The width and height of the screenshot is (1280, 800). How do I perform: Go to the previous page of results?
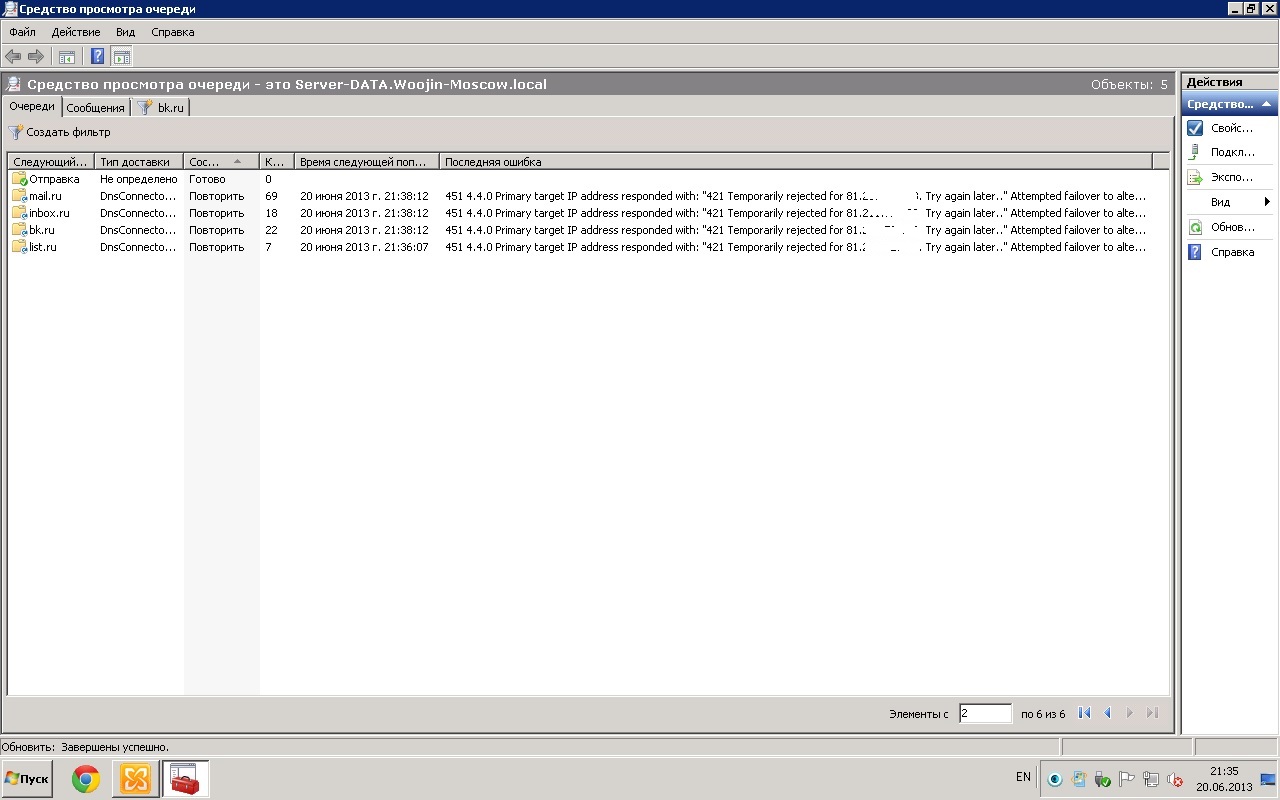click(1107, 713)
